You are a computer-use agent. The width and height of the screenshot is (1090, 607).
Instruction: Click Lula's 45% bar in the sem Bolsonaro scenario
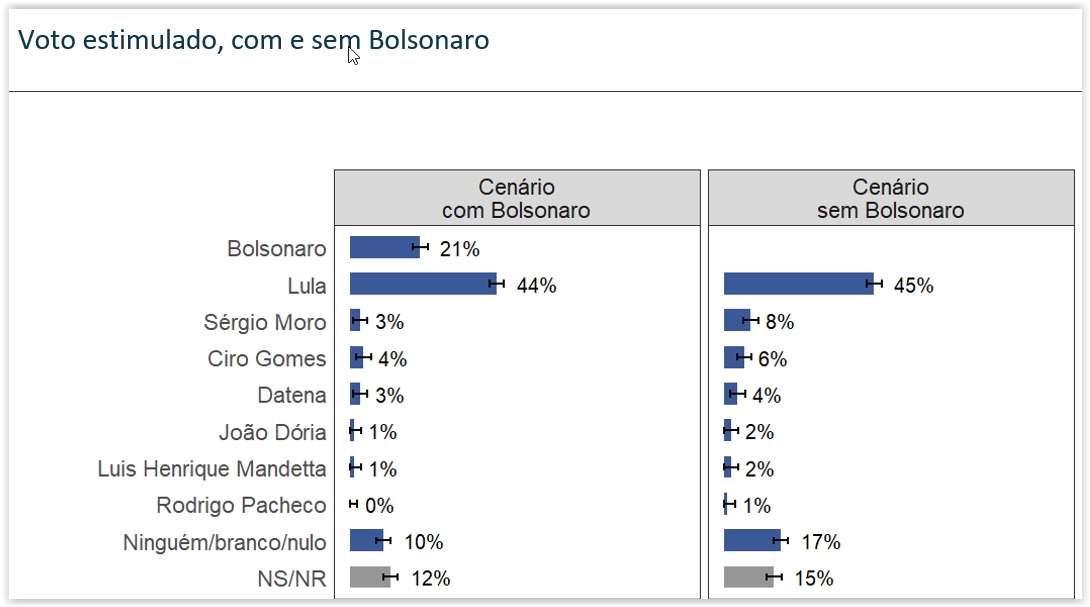coord(797,284)
